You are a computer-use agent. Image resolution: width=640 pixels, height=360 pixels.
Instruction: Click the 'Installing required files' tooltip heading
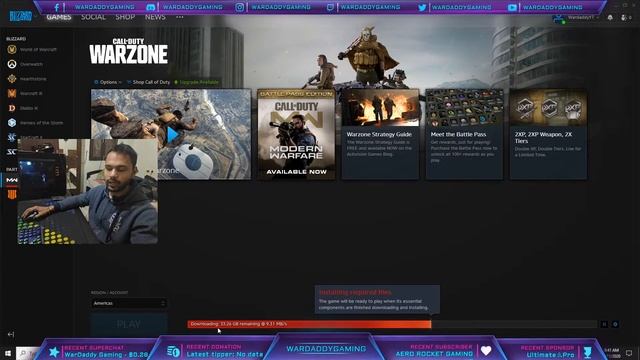tap(355, 292)
